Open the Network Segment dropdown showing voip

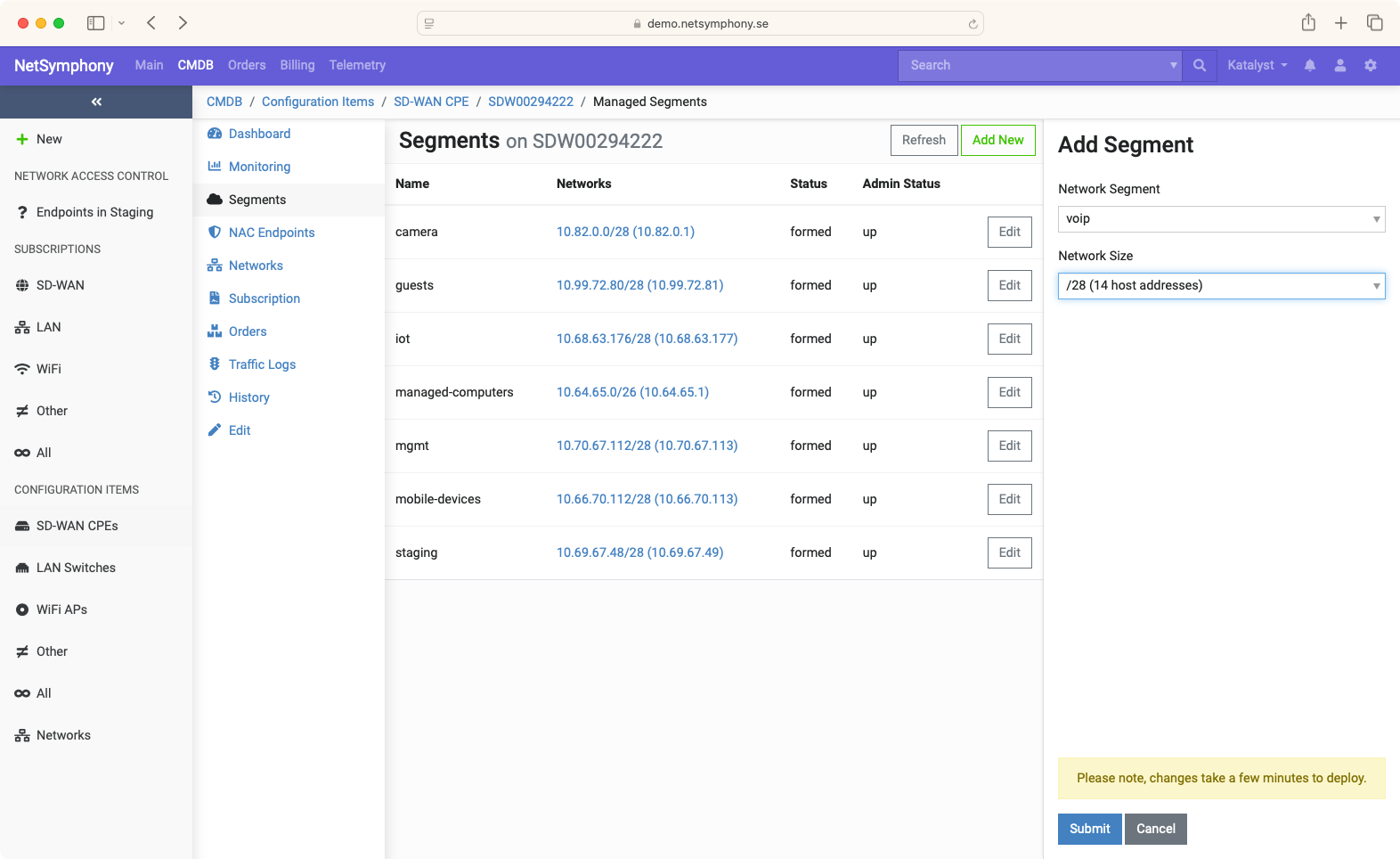click(1222, 219)
